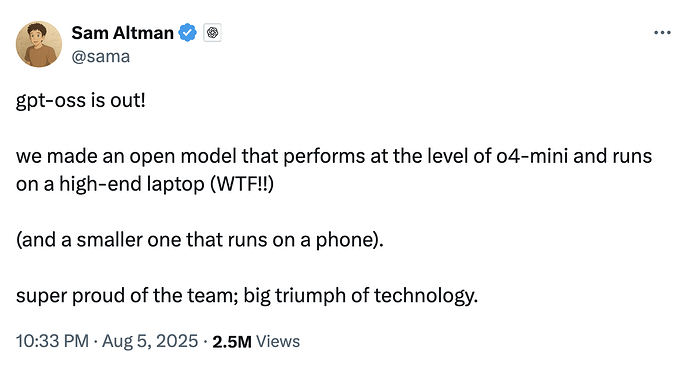The width and height of the screenshot is (690, 371).
Task: Click the Views label in footer
Action: click(x=278, y=342)
